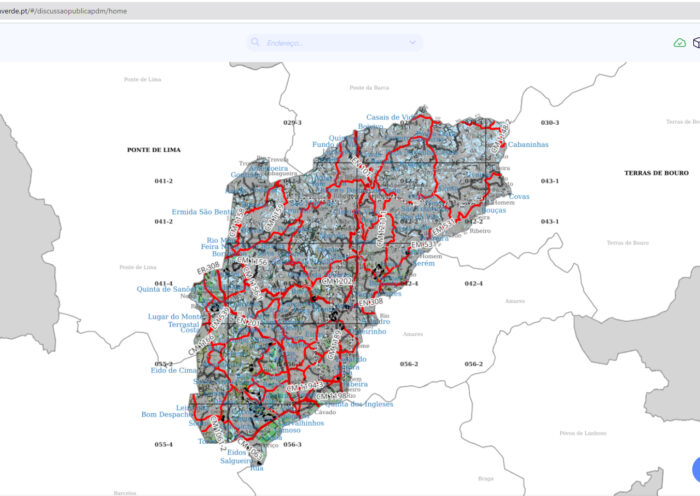Select Quinta dos Ingleses on the map
Screen dimensions: 700x496
point(359,404)
